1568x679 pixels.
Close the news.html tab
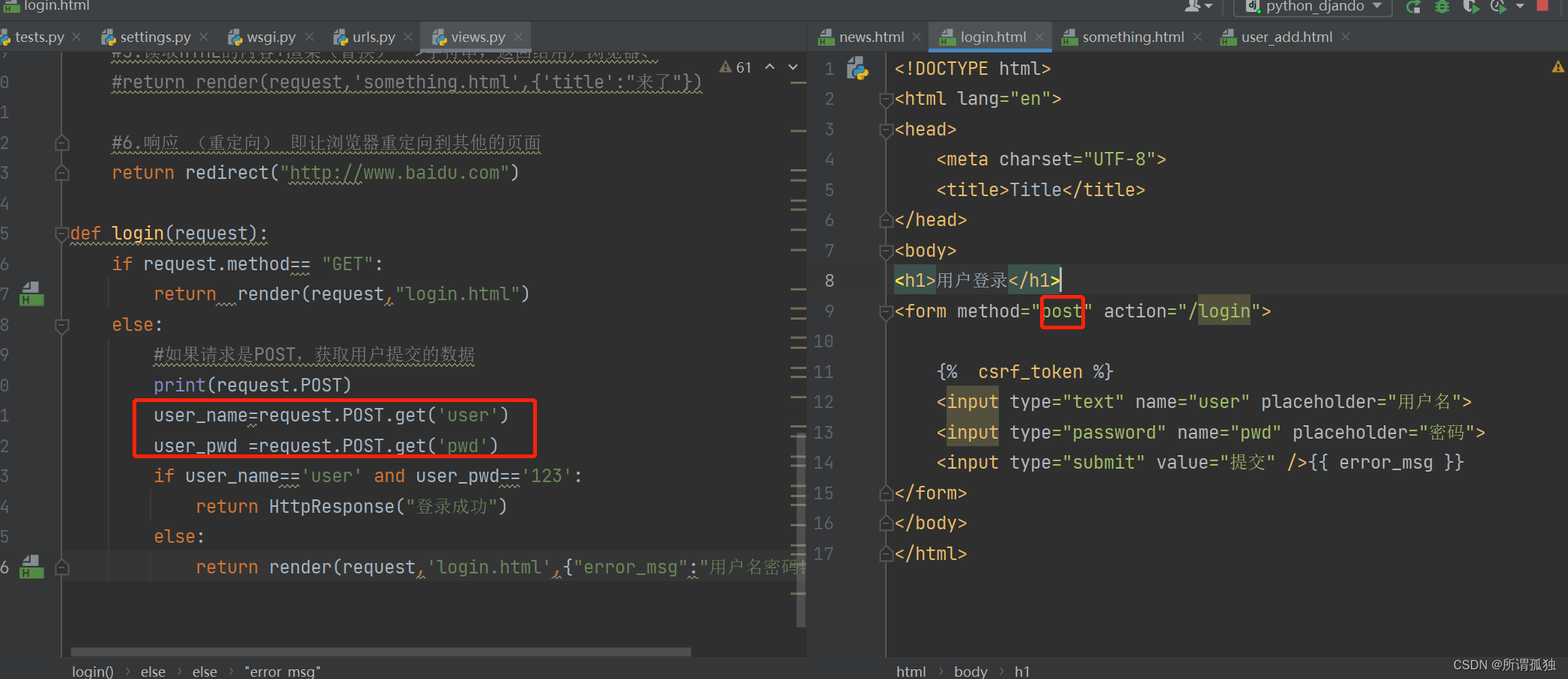[x=918, y=37]
